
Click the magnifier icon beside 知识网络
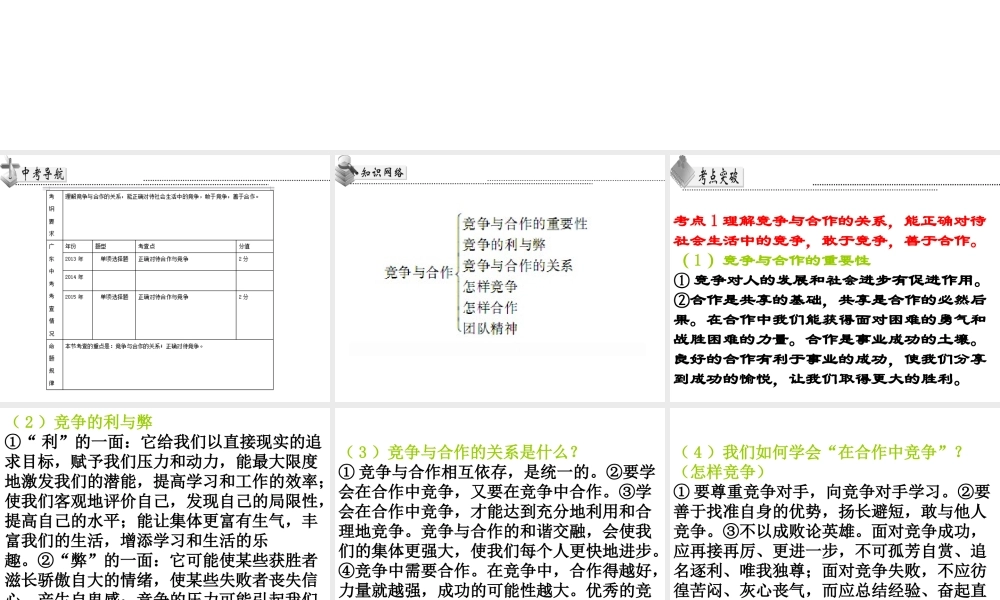tap(346, 170)
